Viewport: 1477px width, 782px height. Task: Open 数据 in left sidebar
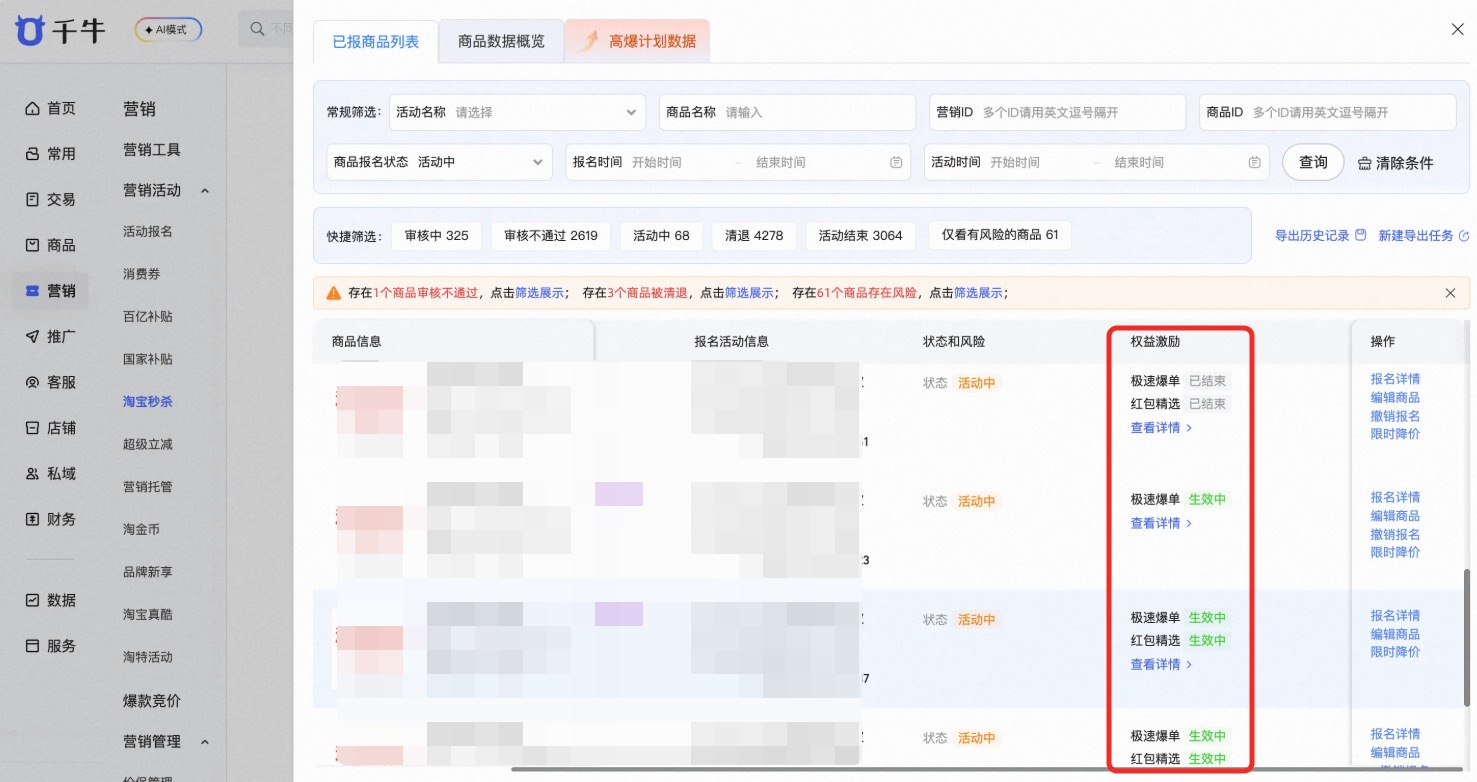(50, 600)
